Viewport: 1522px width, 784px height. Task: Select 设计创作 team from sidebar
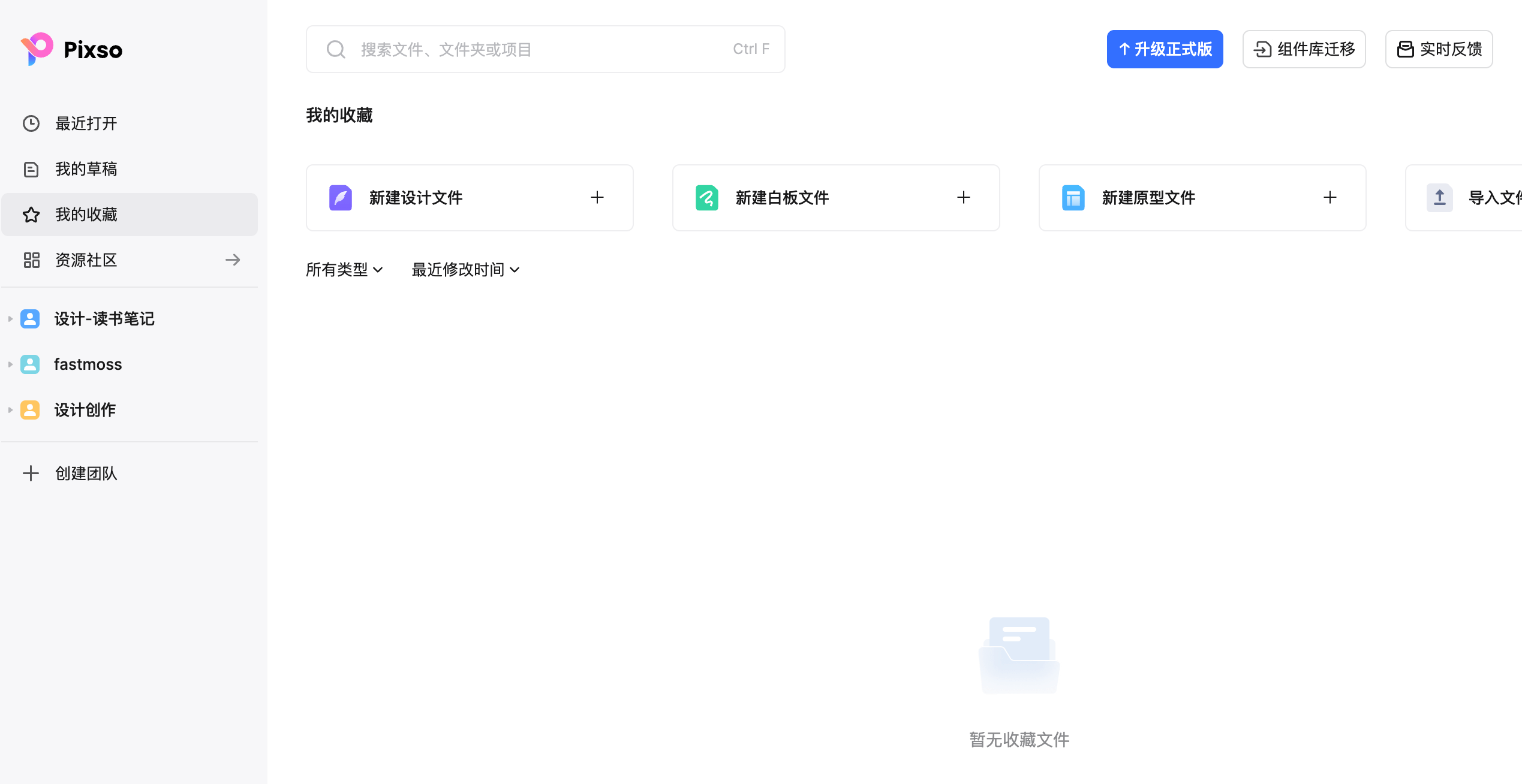tap(84, 409)
